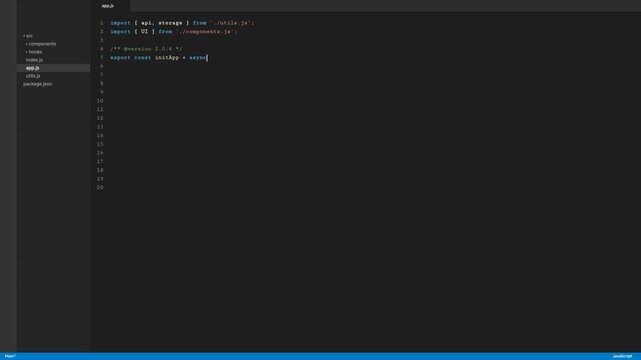The width and height of the screenshot is (641, 360).
Task: Open the app.js editor tab
Action: point(108,6)
